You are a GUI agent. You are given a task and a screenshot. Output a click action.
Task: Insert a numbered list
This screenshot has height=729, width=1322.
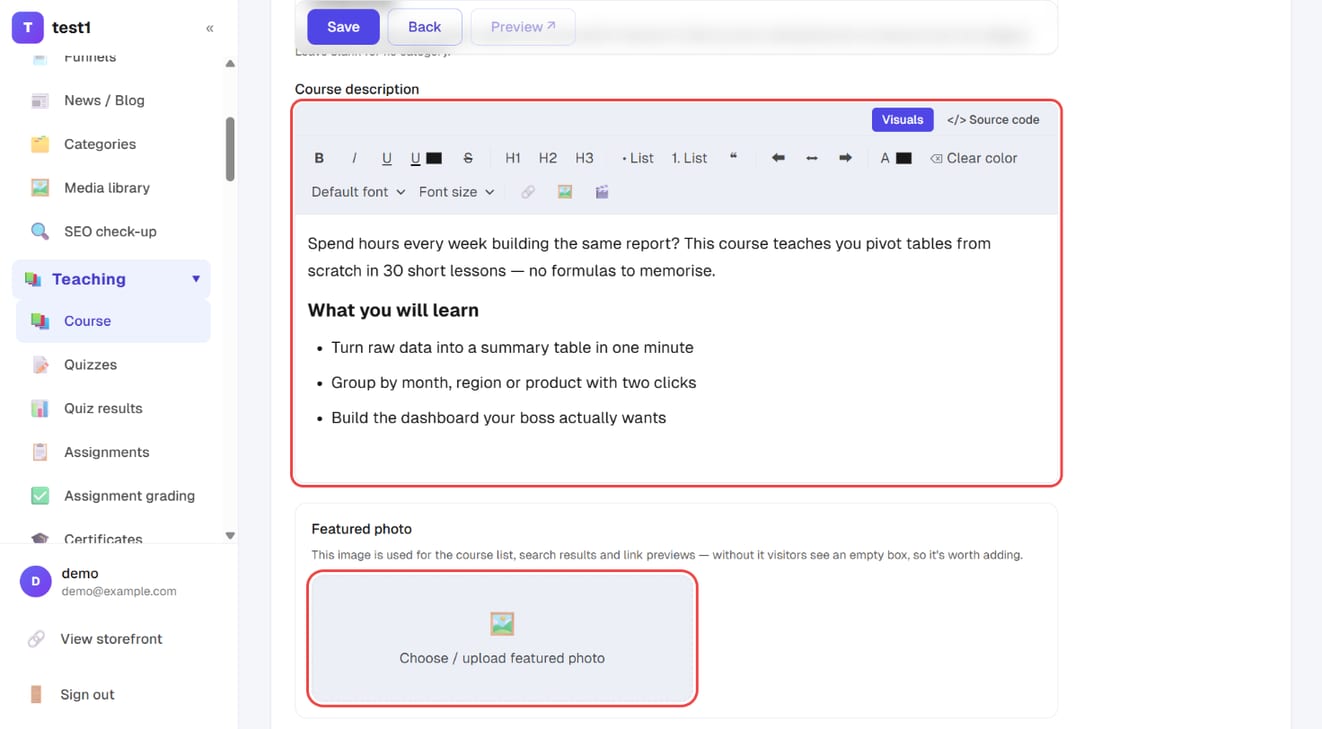point(689,158)
